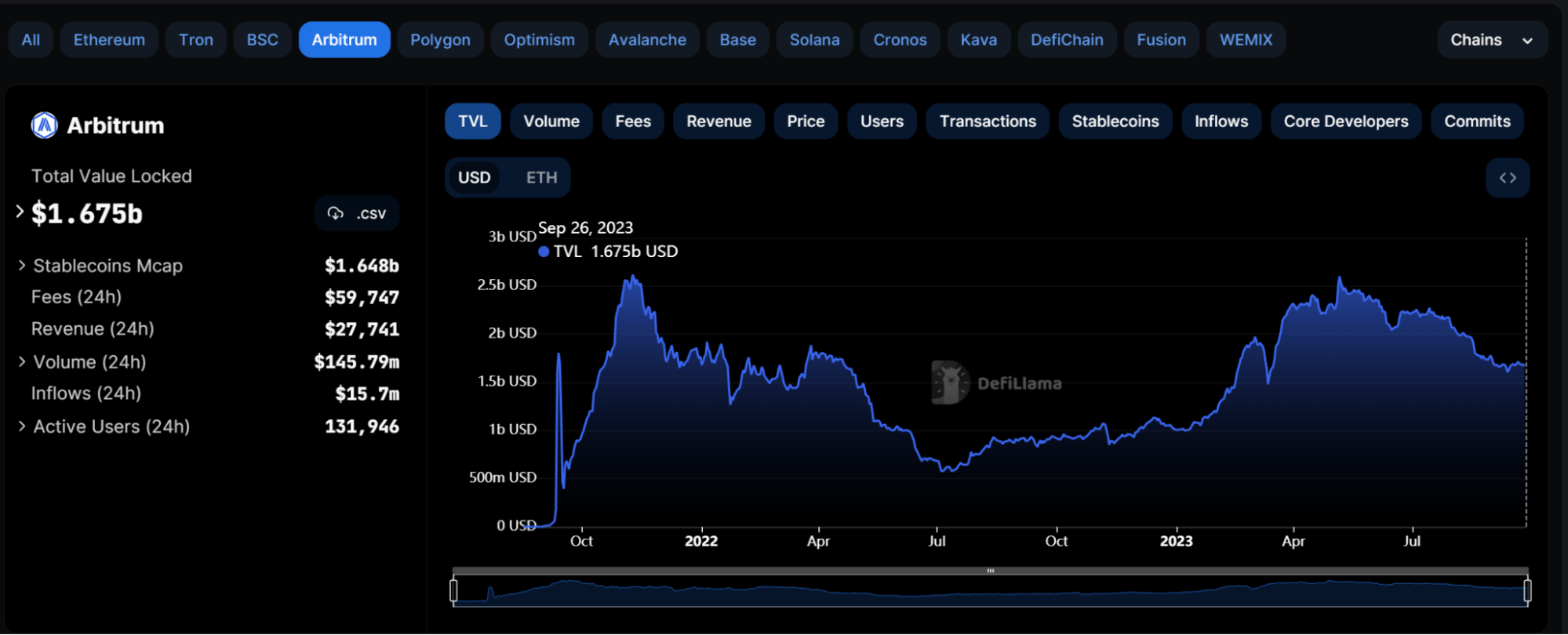Switch chart denomination to ETH
The image size is (1568, 635).
[541, 178]
